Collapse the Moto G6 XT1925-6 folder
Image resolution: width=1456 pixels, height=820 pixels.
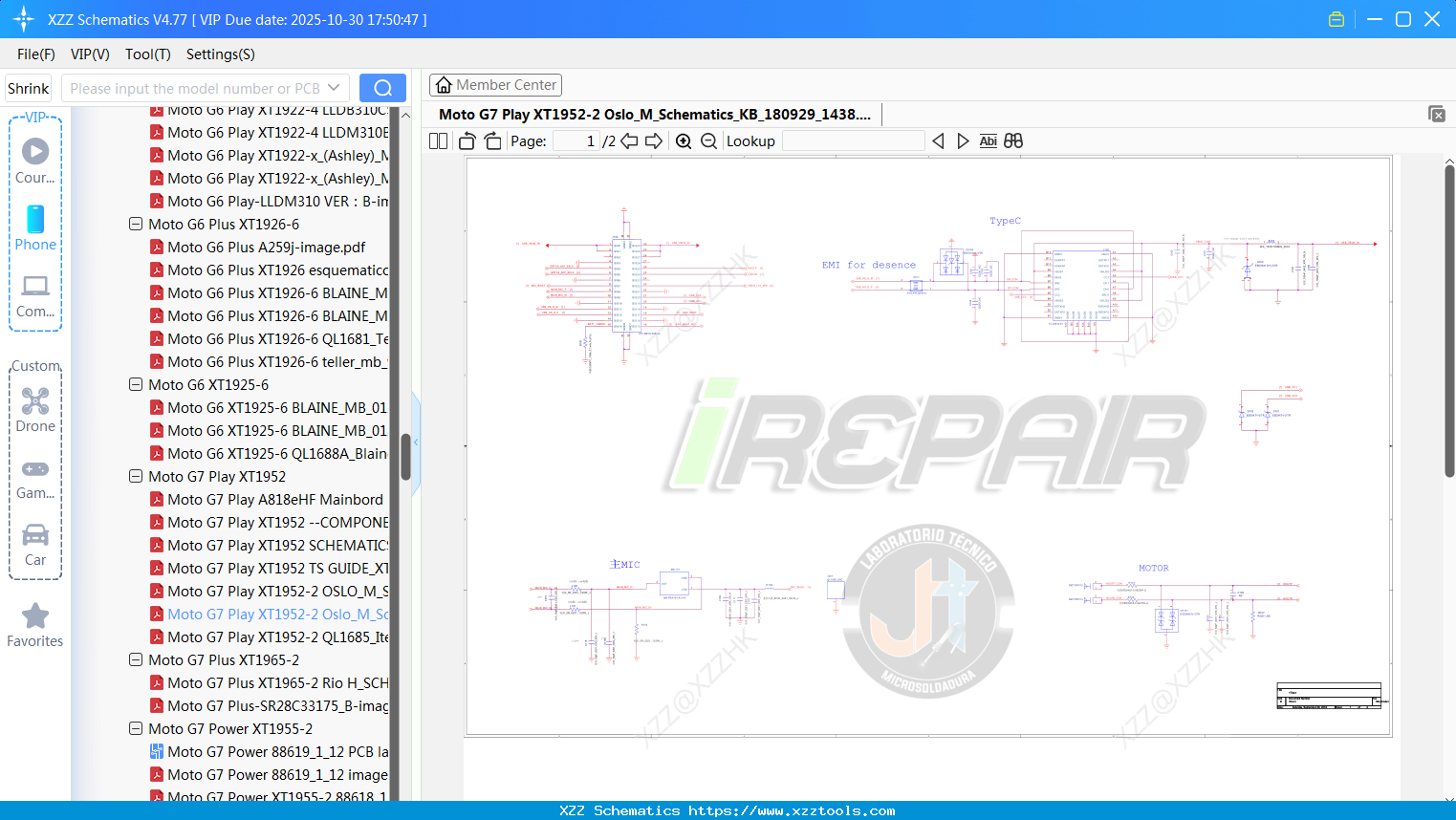pyautogui.click(x=136, y=384)
